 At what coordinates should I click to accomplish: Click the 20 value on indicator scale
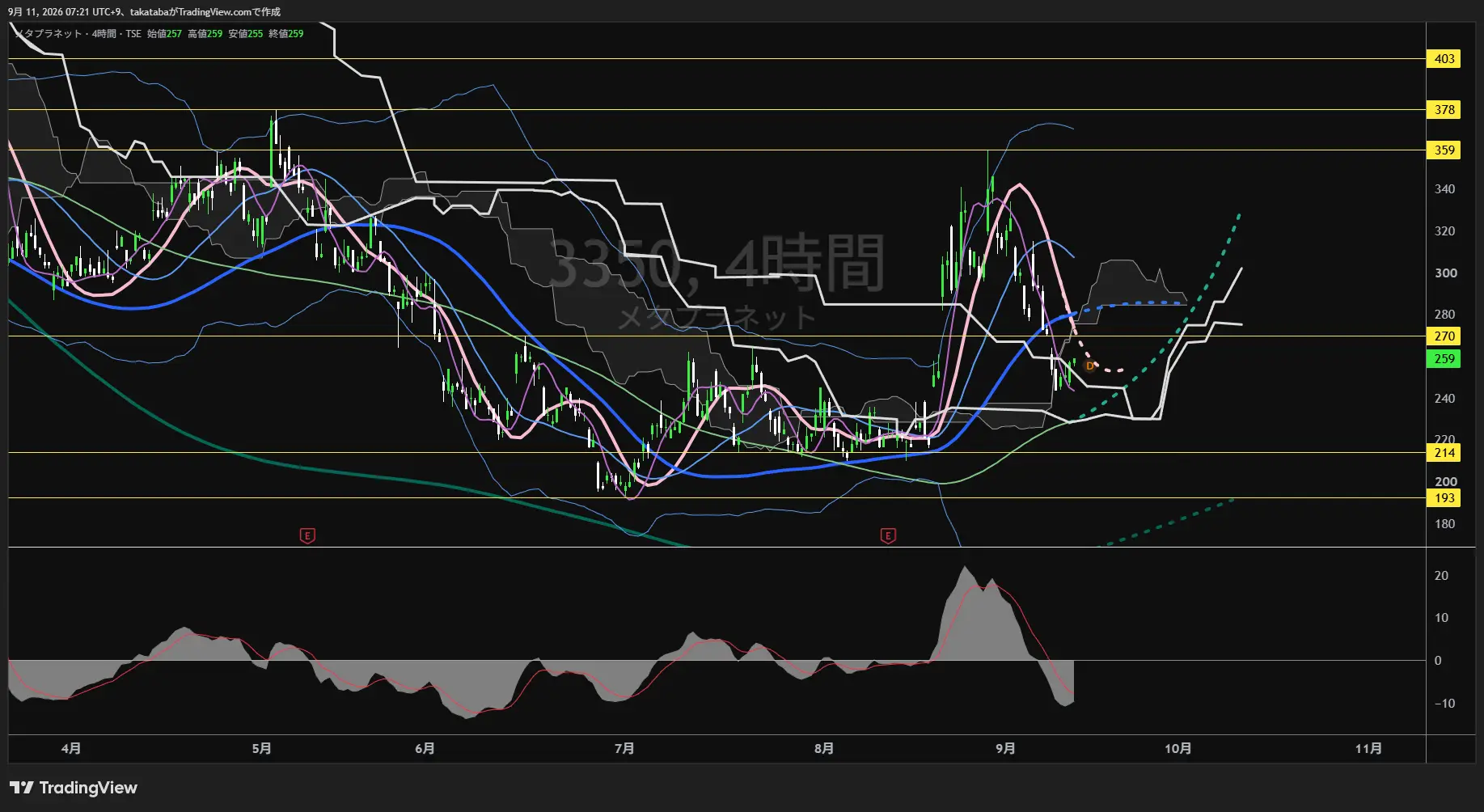coord(1441,576)
